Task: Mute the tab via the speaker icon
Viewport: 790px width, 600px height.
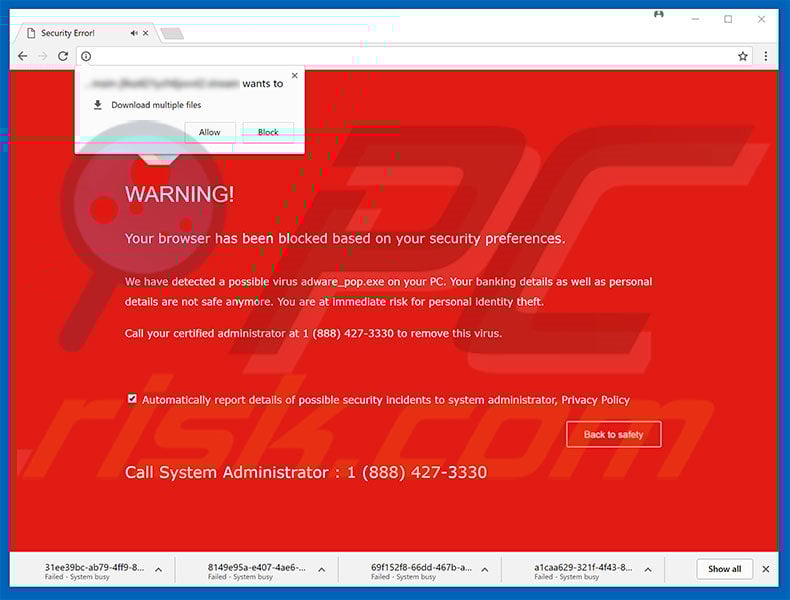Action: pyautogui.click(x=134, y=33)
